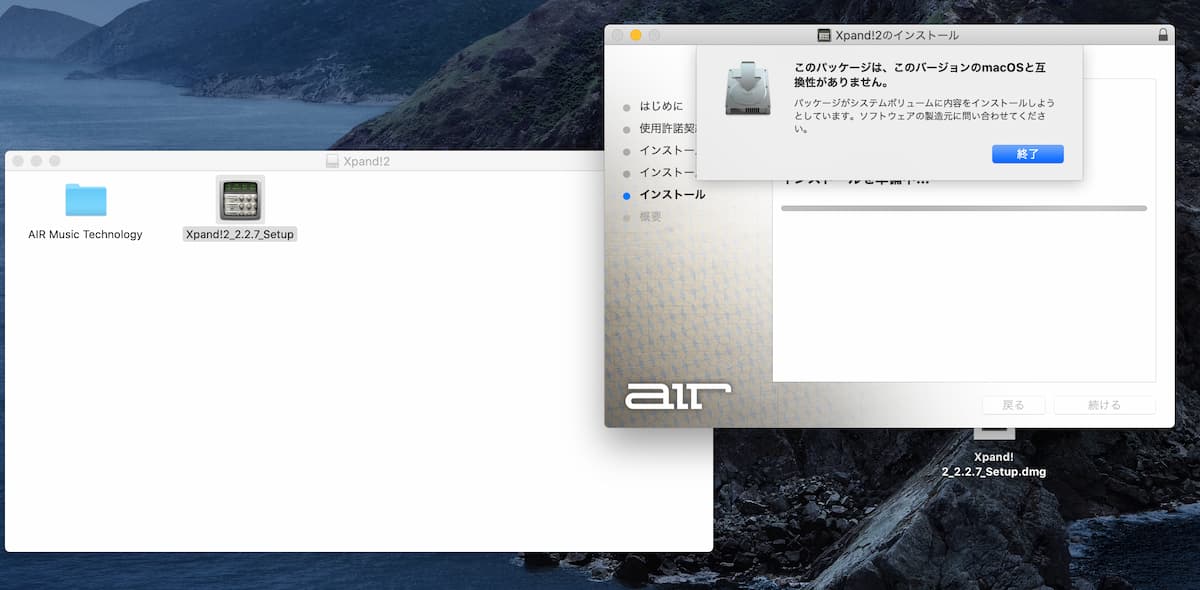Screen dimensions: 1200x590
Task: Click the AIR logo in the installer
Action: click(678, 396)
